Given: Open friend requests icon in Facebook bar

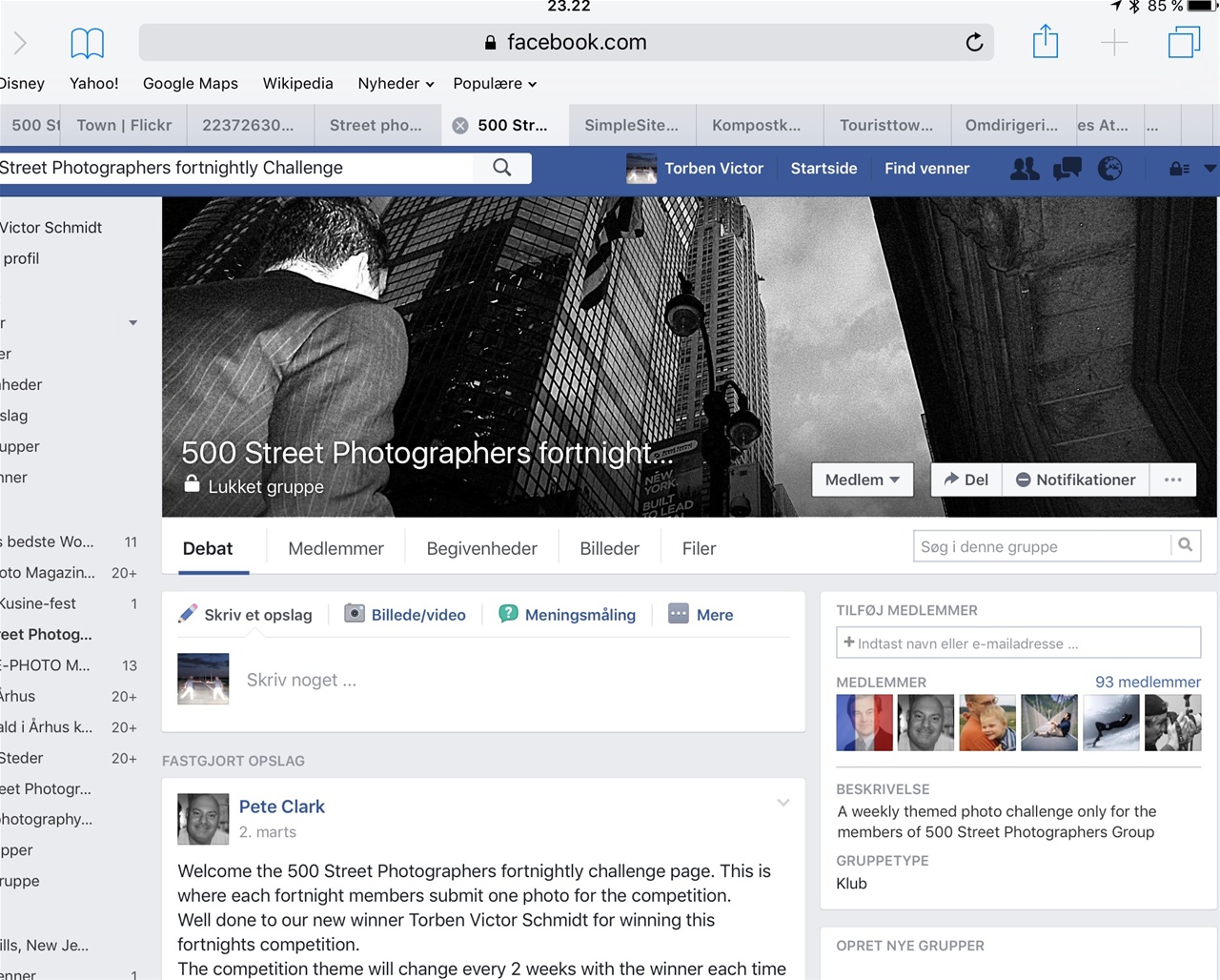Looking at the screenshot, I should [1025, 169].
